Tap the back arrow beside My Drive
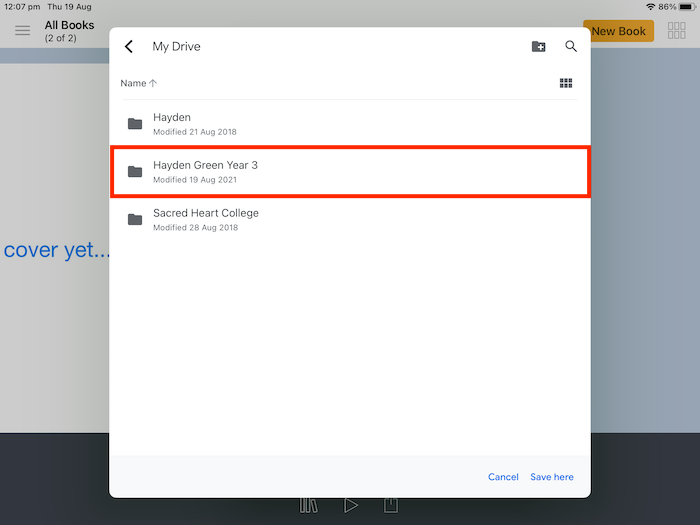The width and height of the screenshot is (700, 525). click(129, 47)
